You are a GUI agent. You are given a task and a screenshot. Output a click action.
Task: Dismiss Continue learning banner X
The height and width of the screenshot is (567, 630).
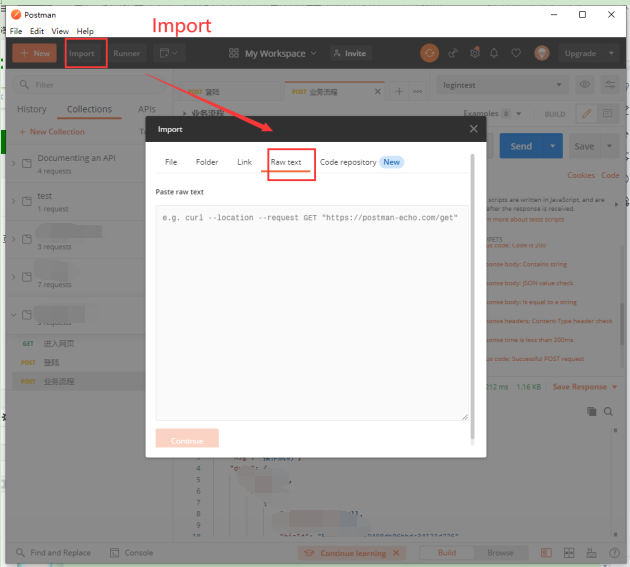(x=397, y=553)
